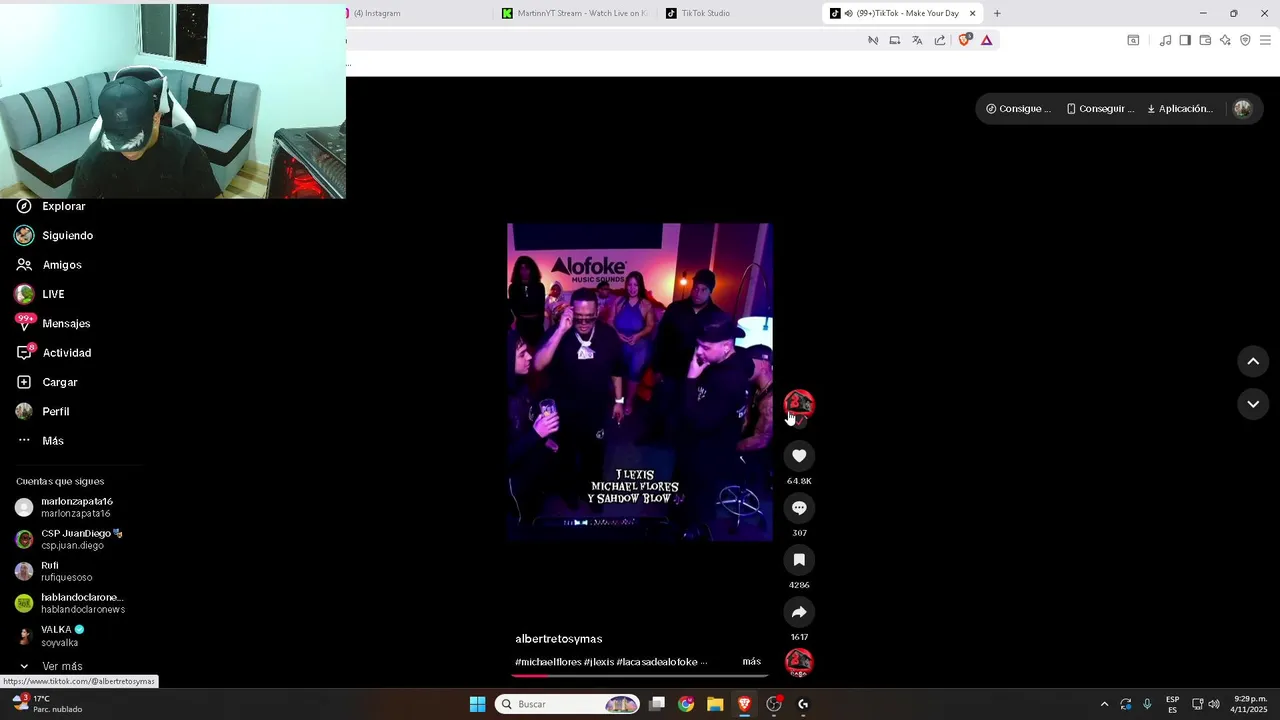Viewport: 1280px width, 720px height.
Task: Open the creator avatar beside the video
Action: [799, 404]
